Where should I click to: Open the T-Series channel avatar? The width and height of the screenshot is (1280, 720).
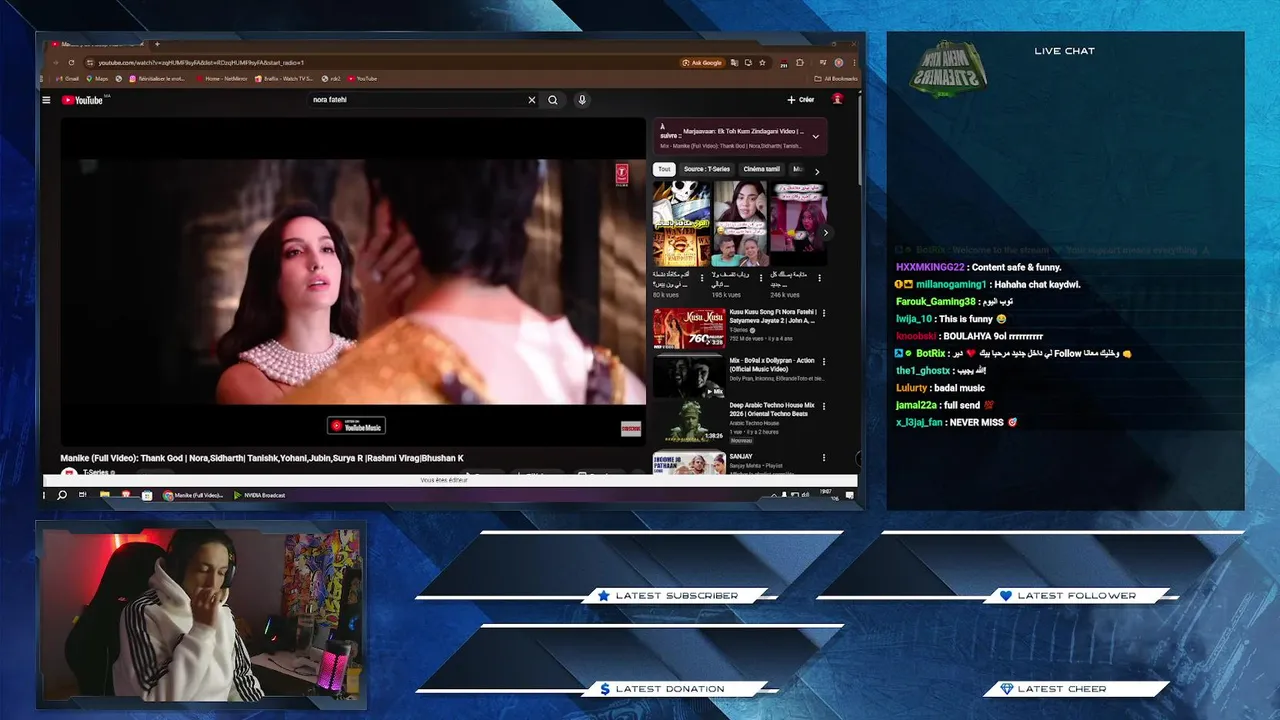[x=70, y=472]
